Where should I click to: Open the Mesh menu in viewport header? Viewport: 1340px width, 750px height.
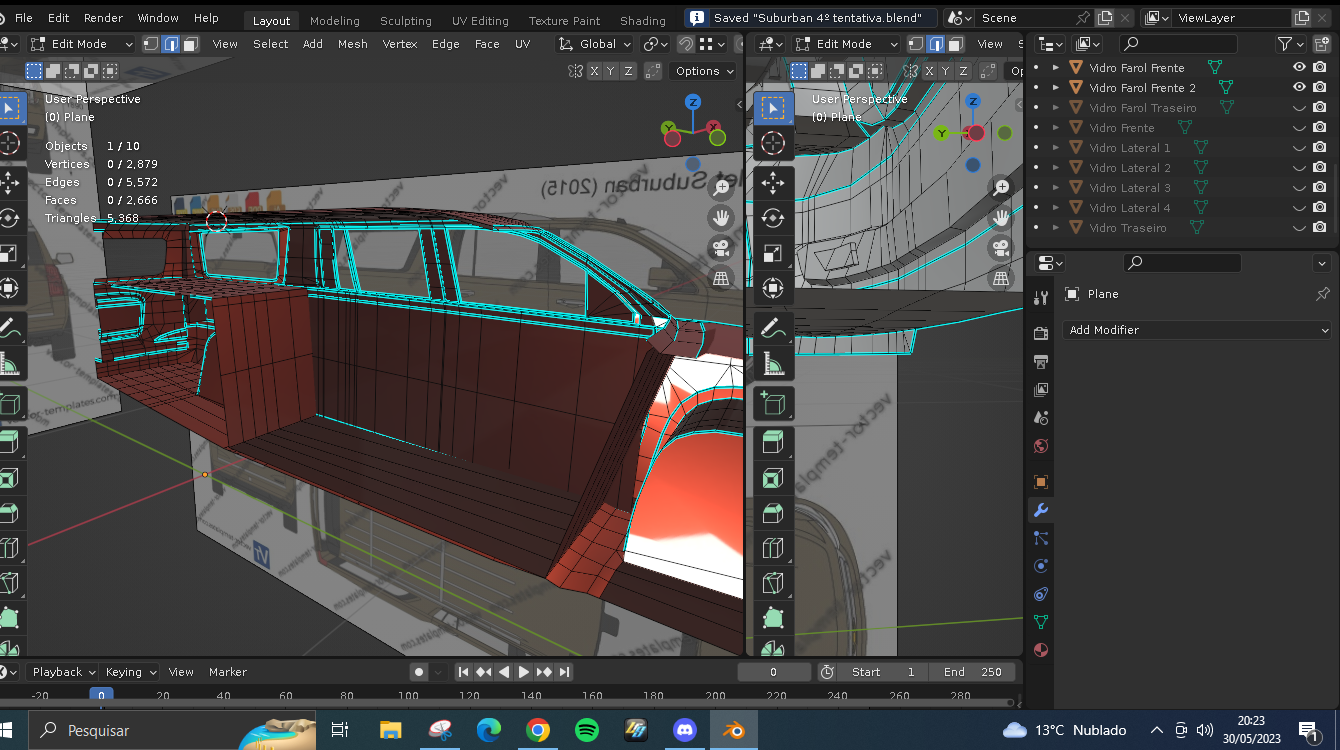pos(352,44)
